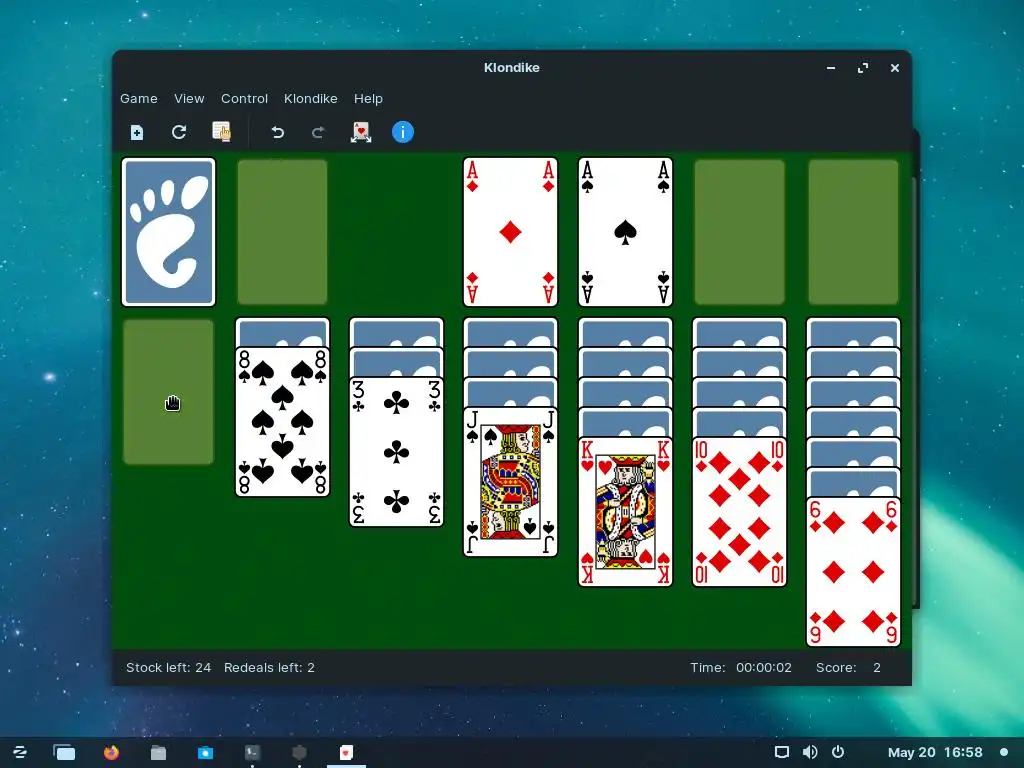The image size is (1024, 768).
Task: Select the empty first tableau column
Action: click(168, 392)
